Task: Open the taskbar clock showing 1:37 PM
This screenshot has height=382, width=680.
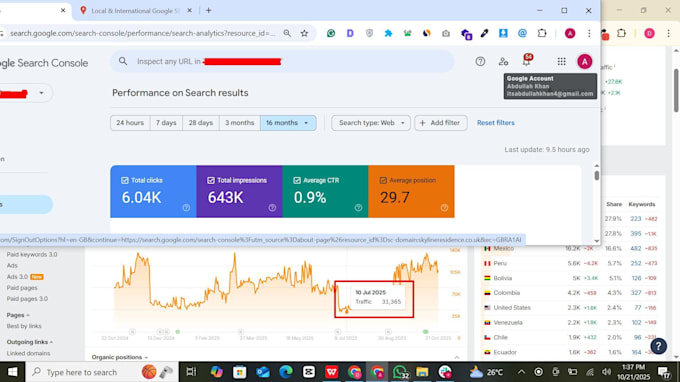Action: point(633,372)
